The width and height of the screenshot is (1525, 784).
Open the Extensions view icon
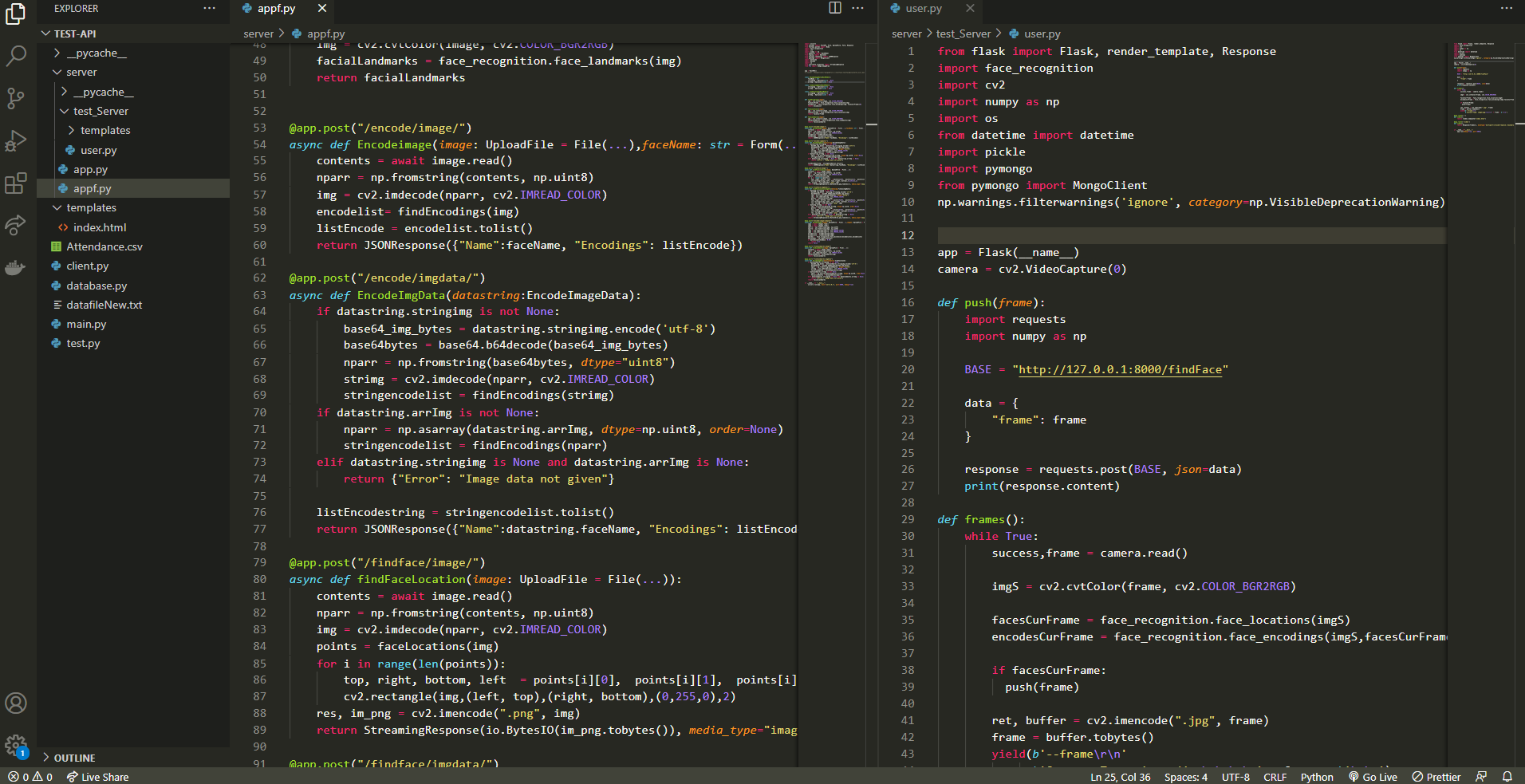(x=16, y=183)
